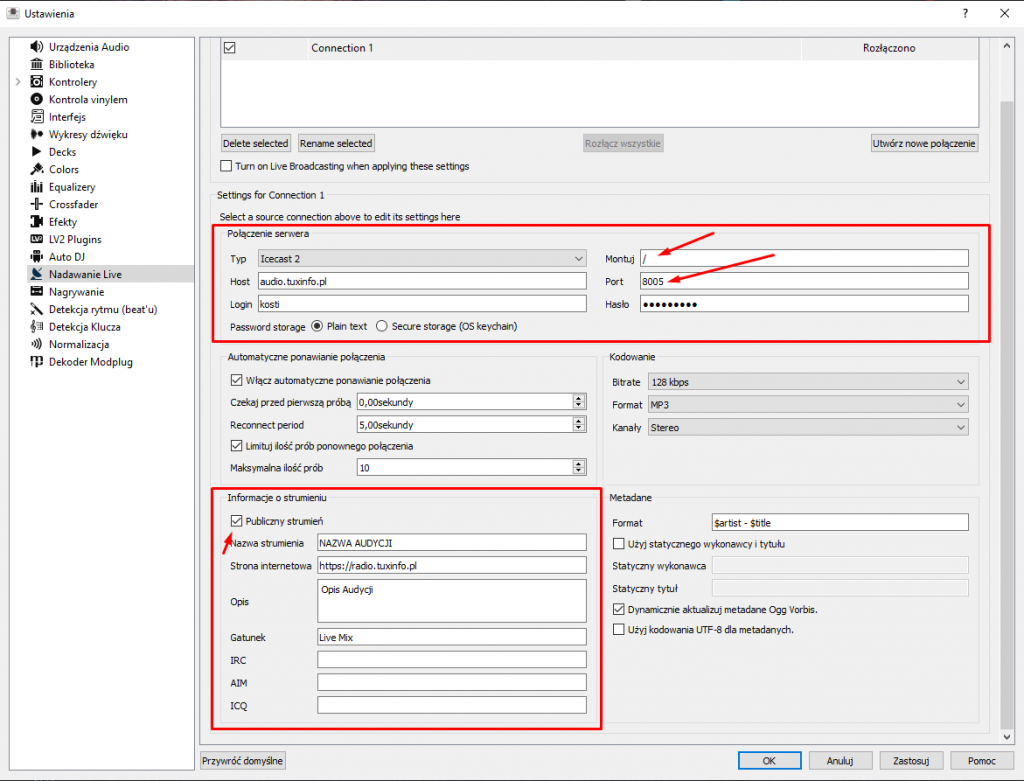The height and width of the screenshot is (781, 1024).
Task: Open the Bitrate 128 kbps dropdown
Action: pos(808,382)
